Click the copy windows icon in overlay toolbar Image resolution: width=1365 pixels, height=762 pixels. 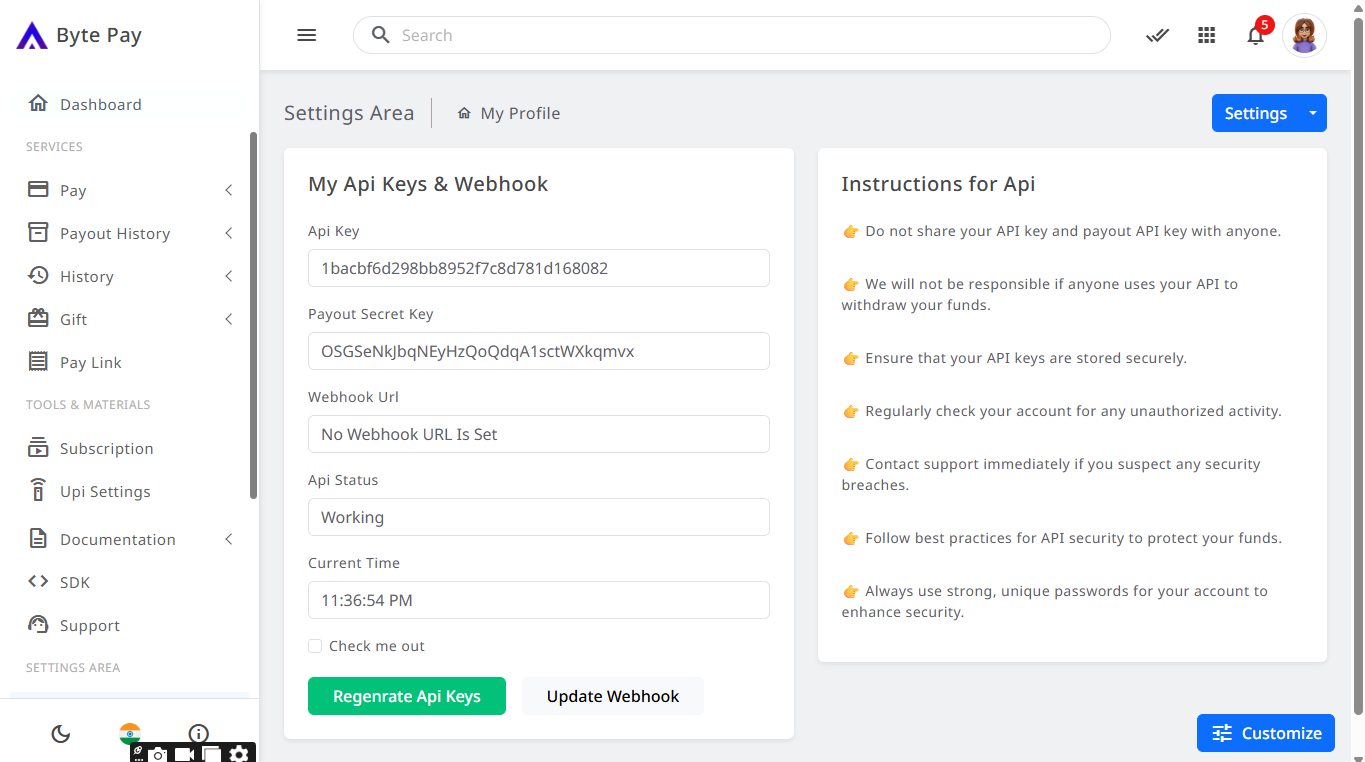(211, 754)
